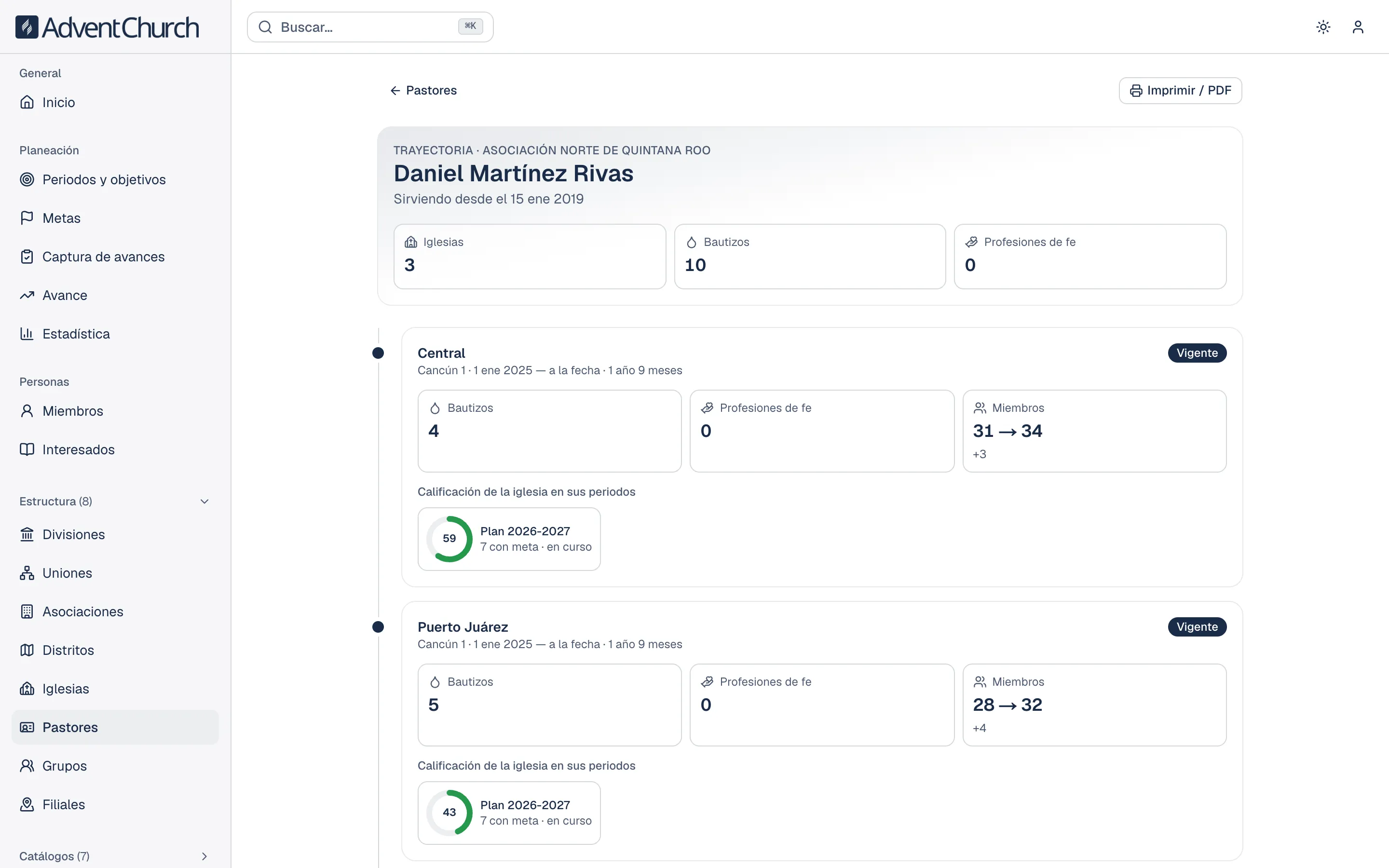1389x868 pixels.
Task: Click the Pastores ID card icon
Action: tap(27, 727)
